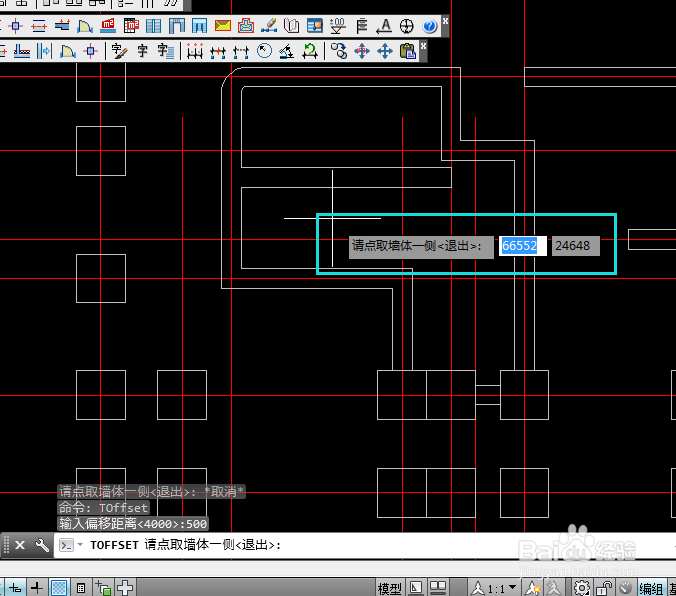Open the m² area table icon
Screen dimensions: 676x596
(131, 26)
